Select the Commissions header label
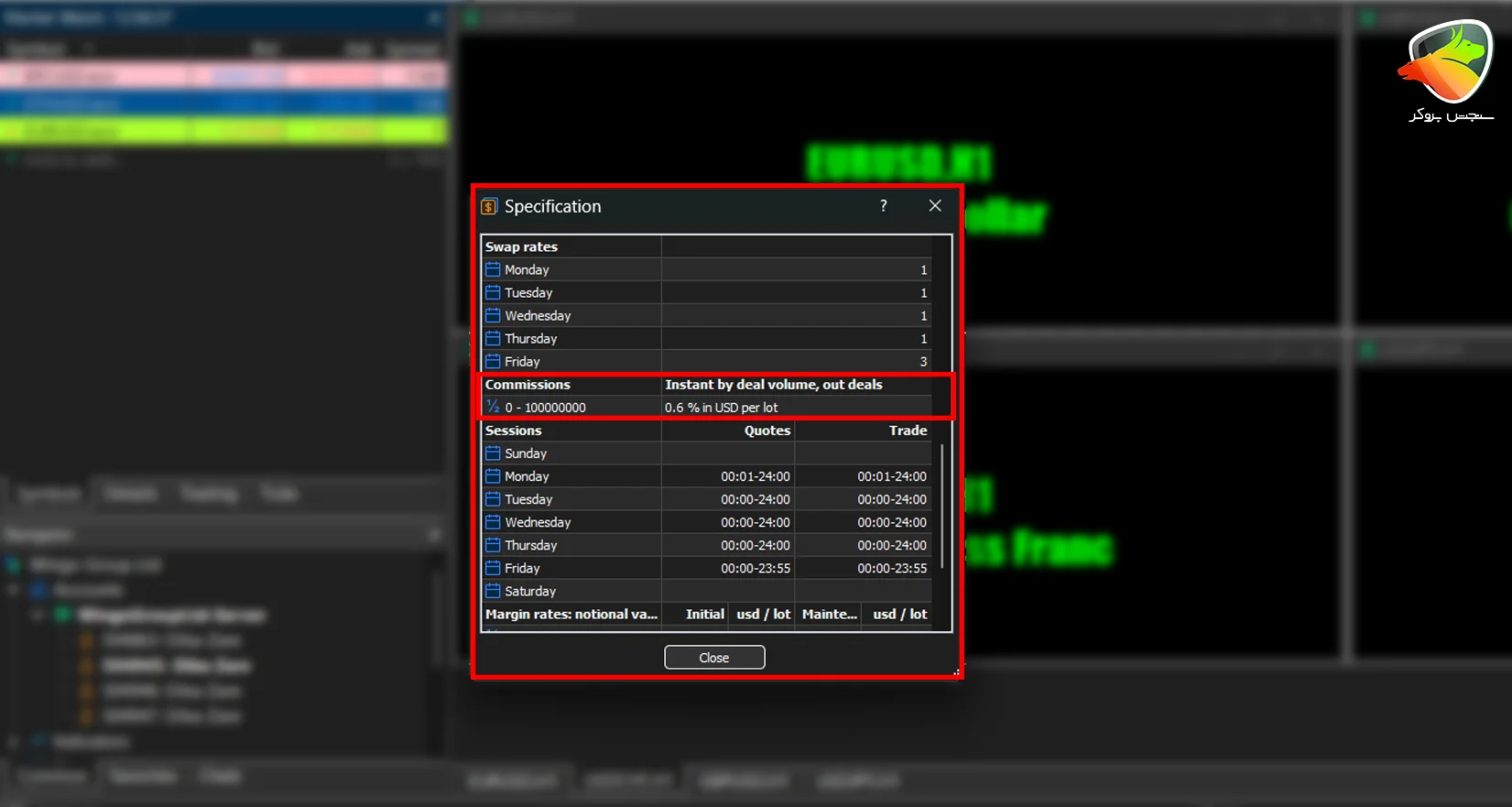This screenshot has width=1512, height=807. (528, 385)
